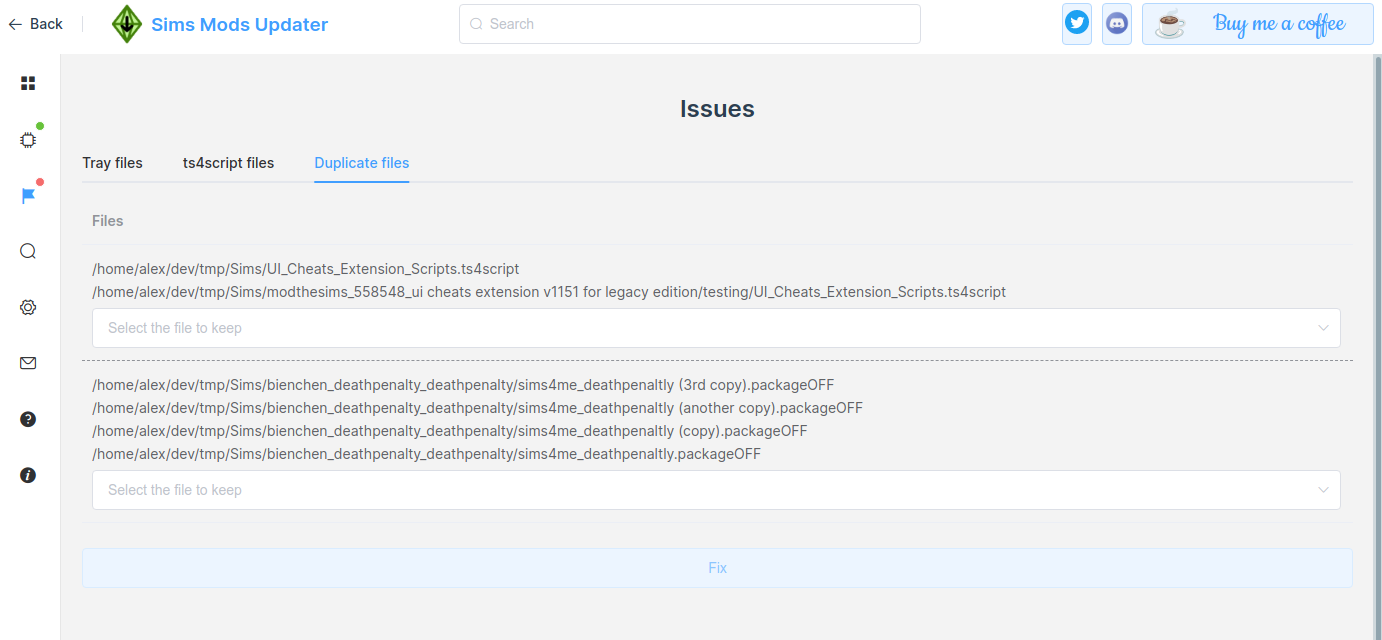Screen dimensions: 1382x640
Task: Focus the top Search input field
Action: [x=690, y=24]
